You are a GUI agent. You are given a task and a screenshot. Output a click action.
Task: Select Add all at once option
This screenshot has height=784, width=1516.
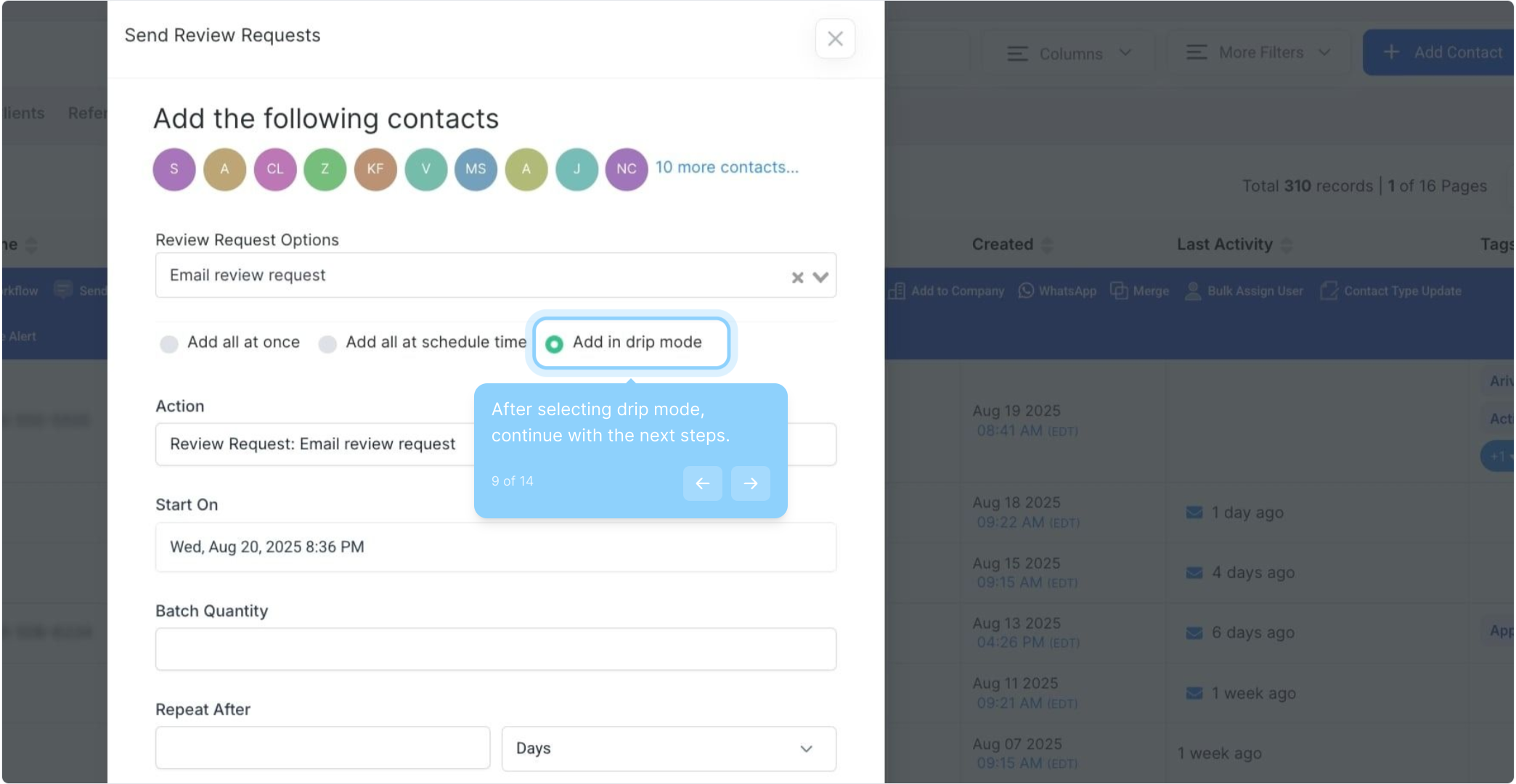click(169, 343)
